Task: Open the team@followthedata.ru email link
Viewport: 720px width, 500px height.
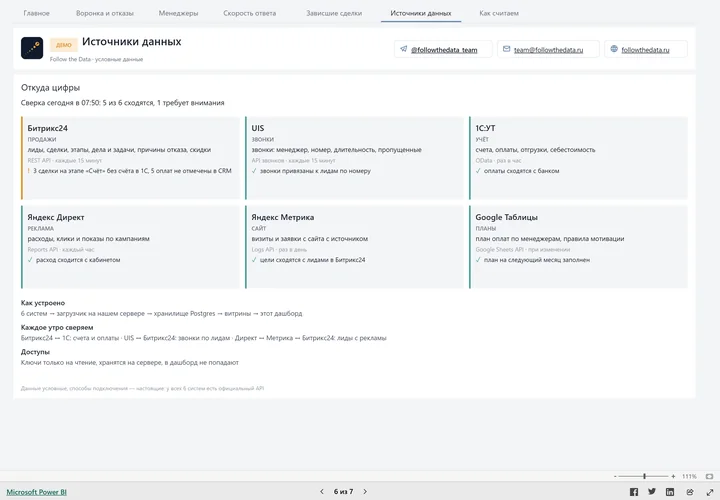Action: click(x=548, y=50)
